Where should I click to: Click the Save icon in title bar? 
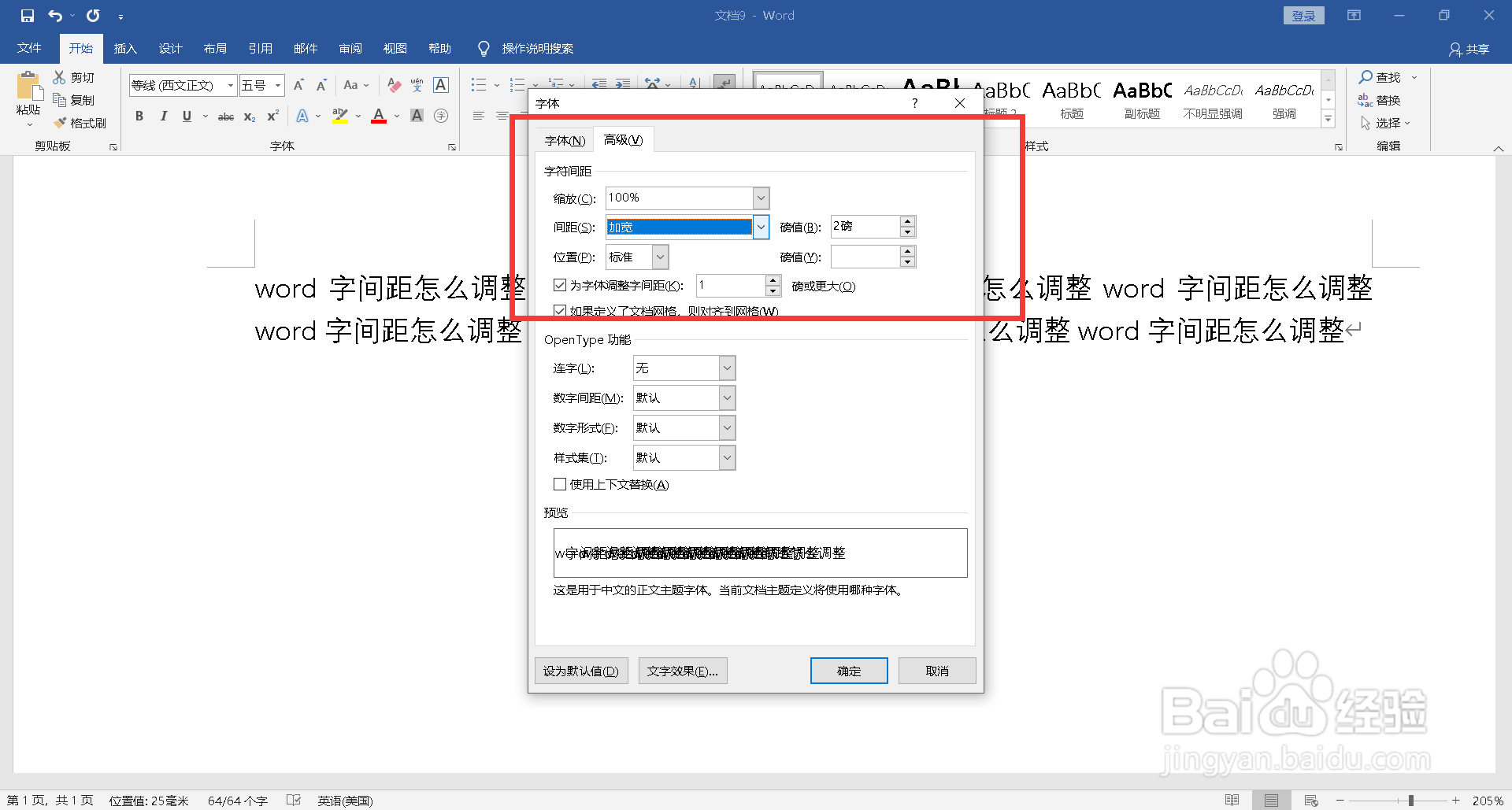coord(28,16)
